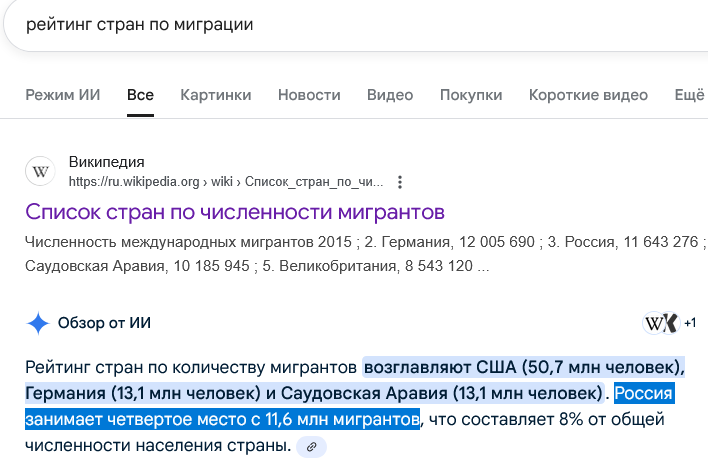Show the +1 additional AI overview sources
The width and height of the screenshot is (708, 465).
[x=690, y=323]
